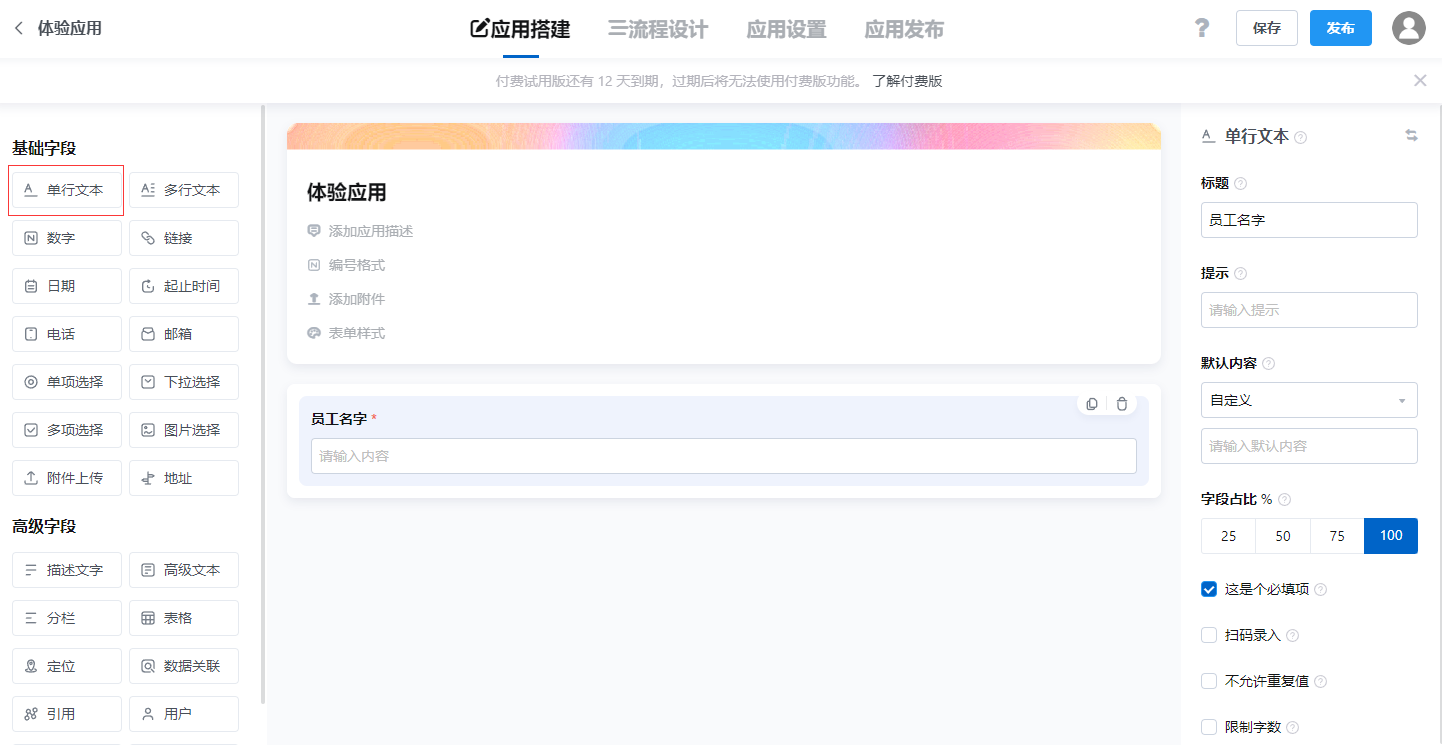1442x745 pixels.
Task: Open the 了解付费版 link
Action: (x=906, y=80)
